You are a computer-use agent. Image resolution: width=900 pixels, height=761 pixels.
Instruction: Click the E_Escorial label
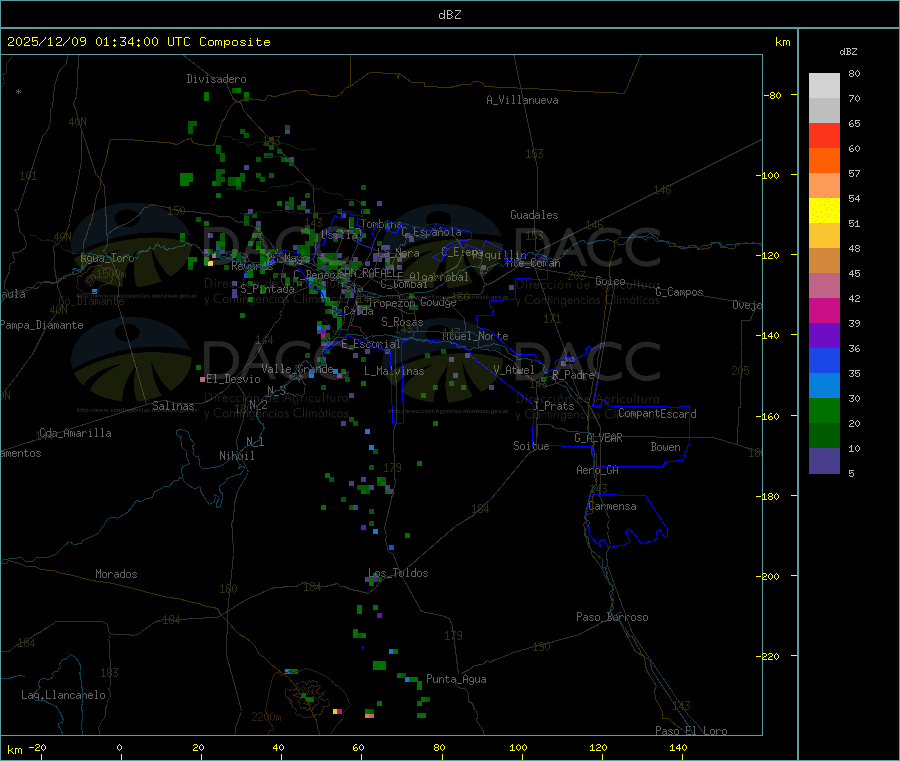371,344
